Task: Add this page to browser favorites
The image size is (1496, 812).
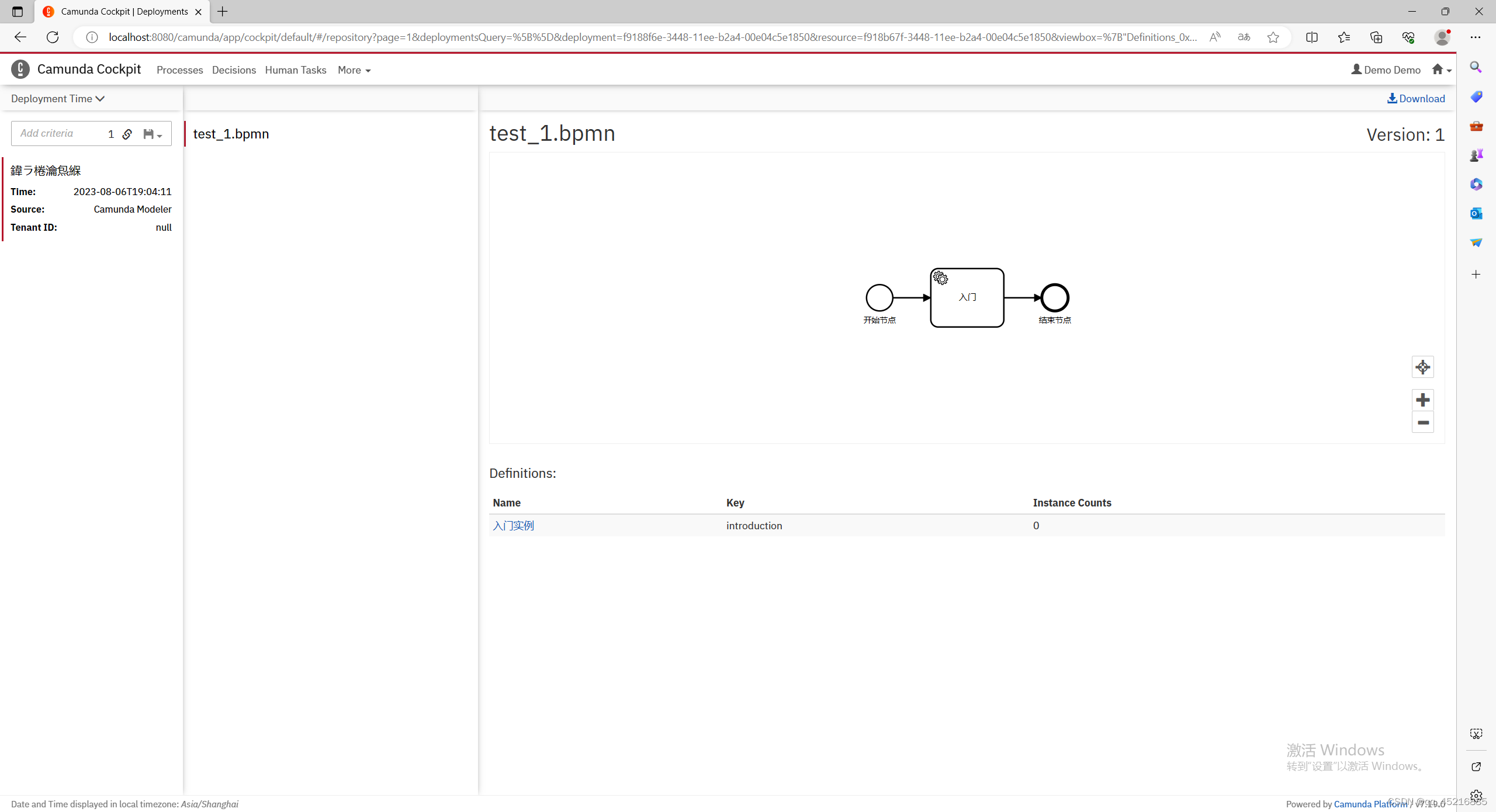Action: coord(1273,37)
